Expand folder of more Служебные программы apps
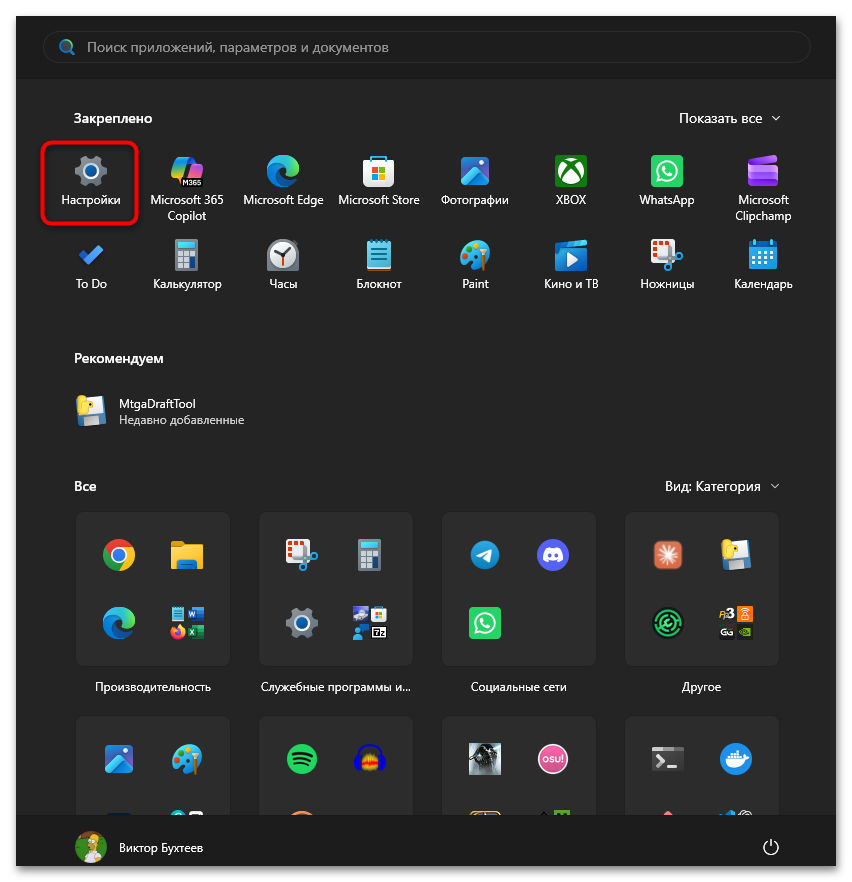852x882 pixels. pos(369,623)
